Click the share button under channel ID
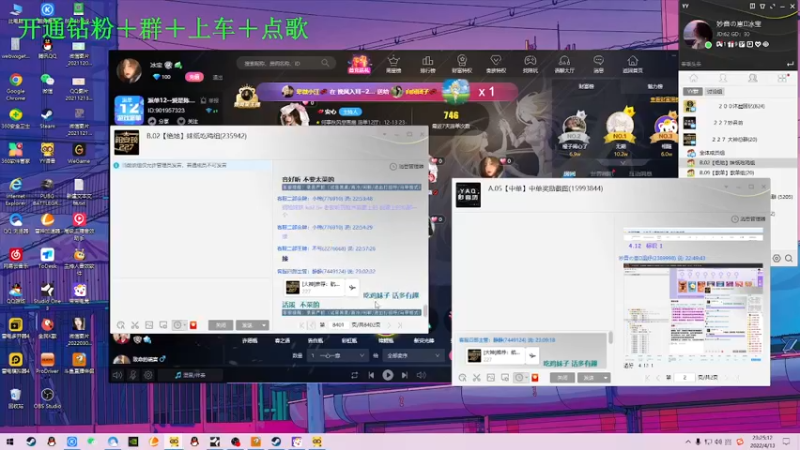800x450 pixels. click(159, 121)
